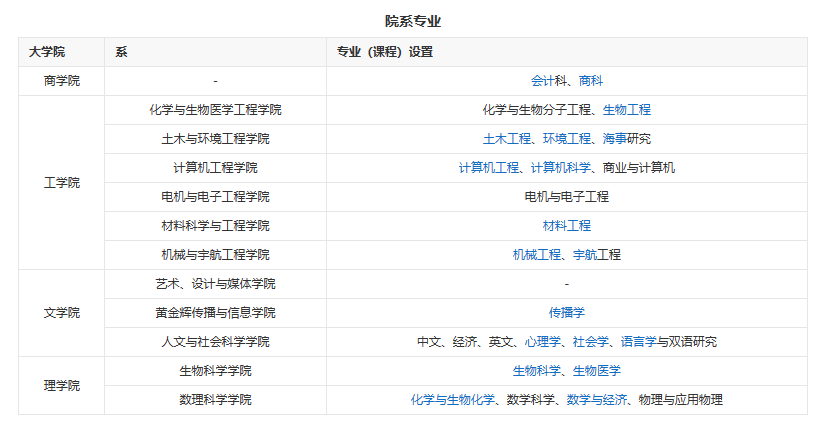Click the 社会学 link
The height and width of the screenshot is (428, 825).
coord(591,342)
